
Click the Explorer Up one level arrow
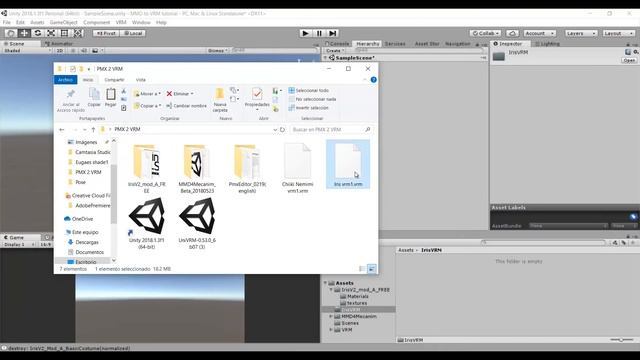tap(93, 129)
